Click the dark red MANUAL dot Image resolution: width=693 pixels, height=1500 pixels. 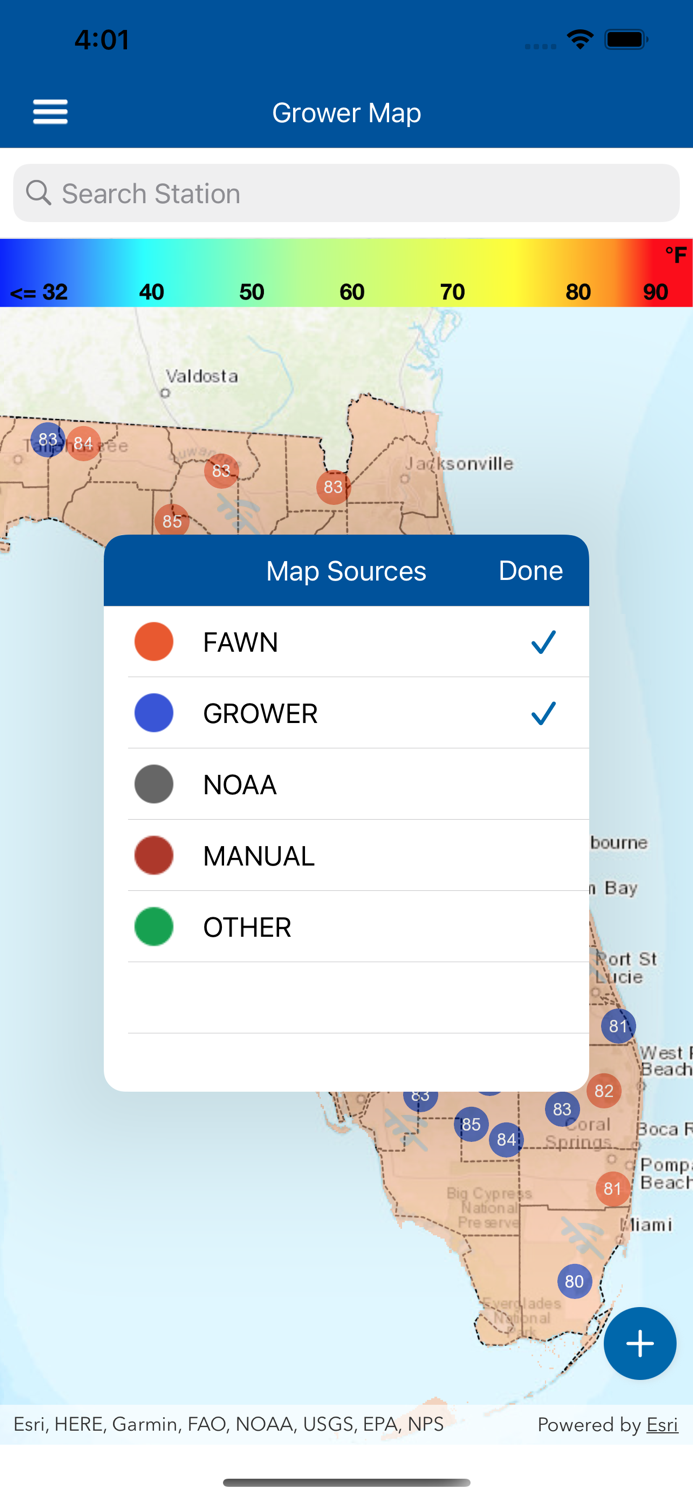(x=154, y=855)
